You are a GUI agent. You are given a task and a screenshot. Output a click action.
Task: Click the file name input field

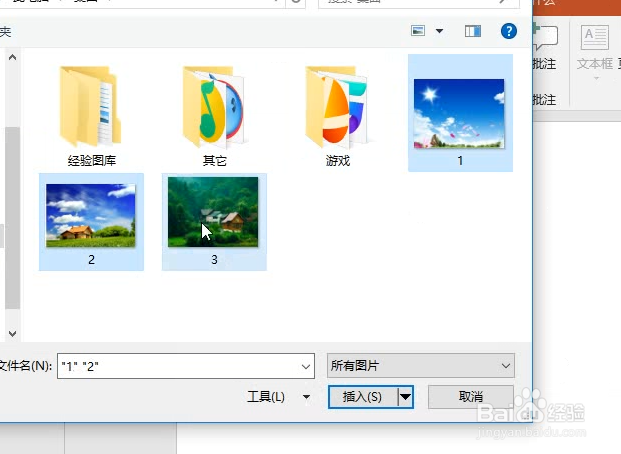coord(186,366)
